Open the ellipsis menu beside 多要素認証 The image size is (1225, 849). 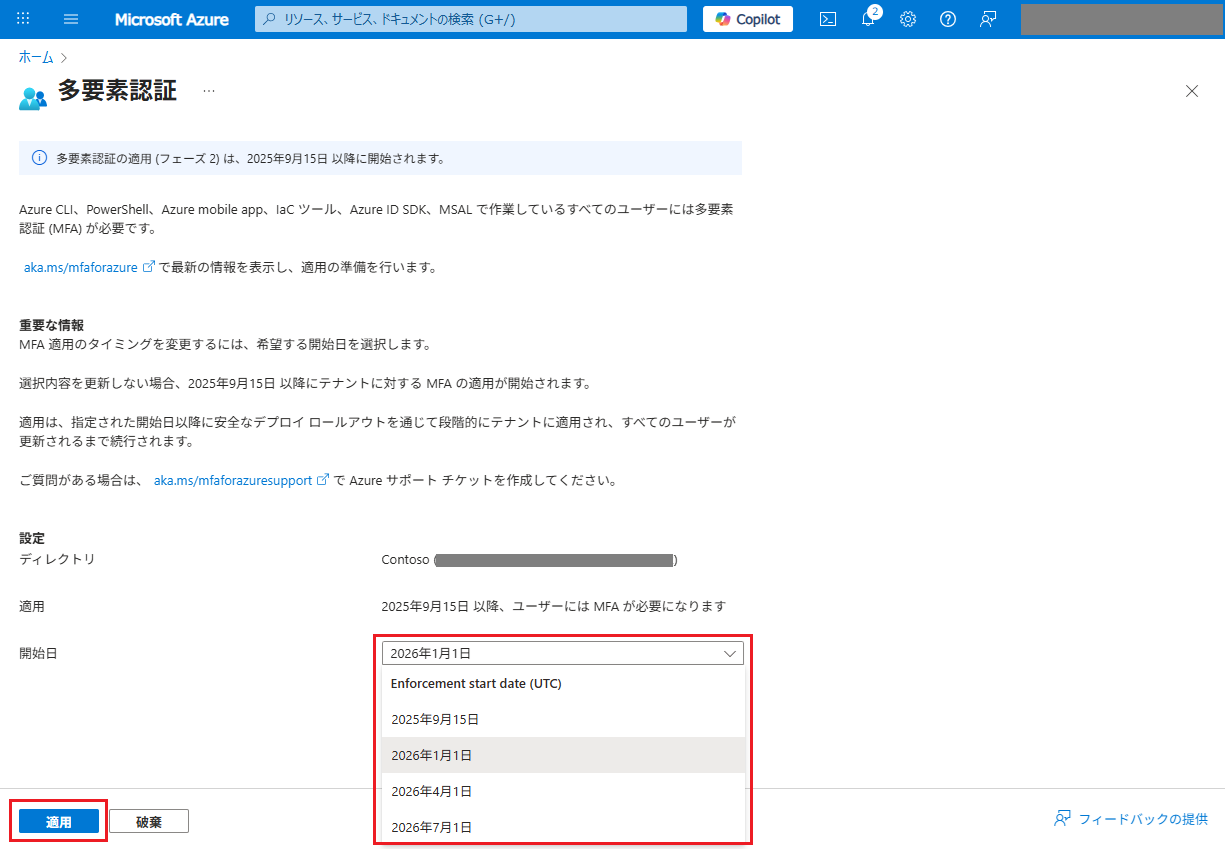[x=209, y=90]
